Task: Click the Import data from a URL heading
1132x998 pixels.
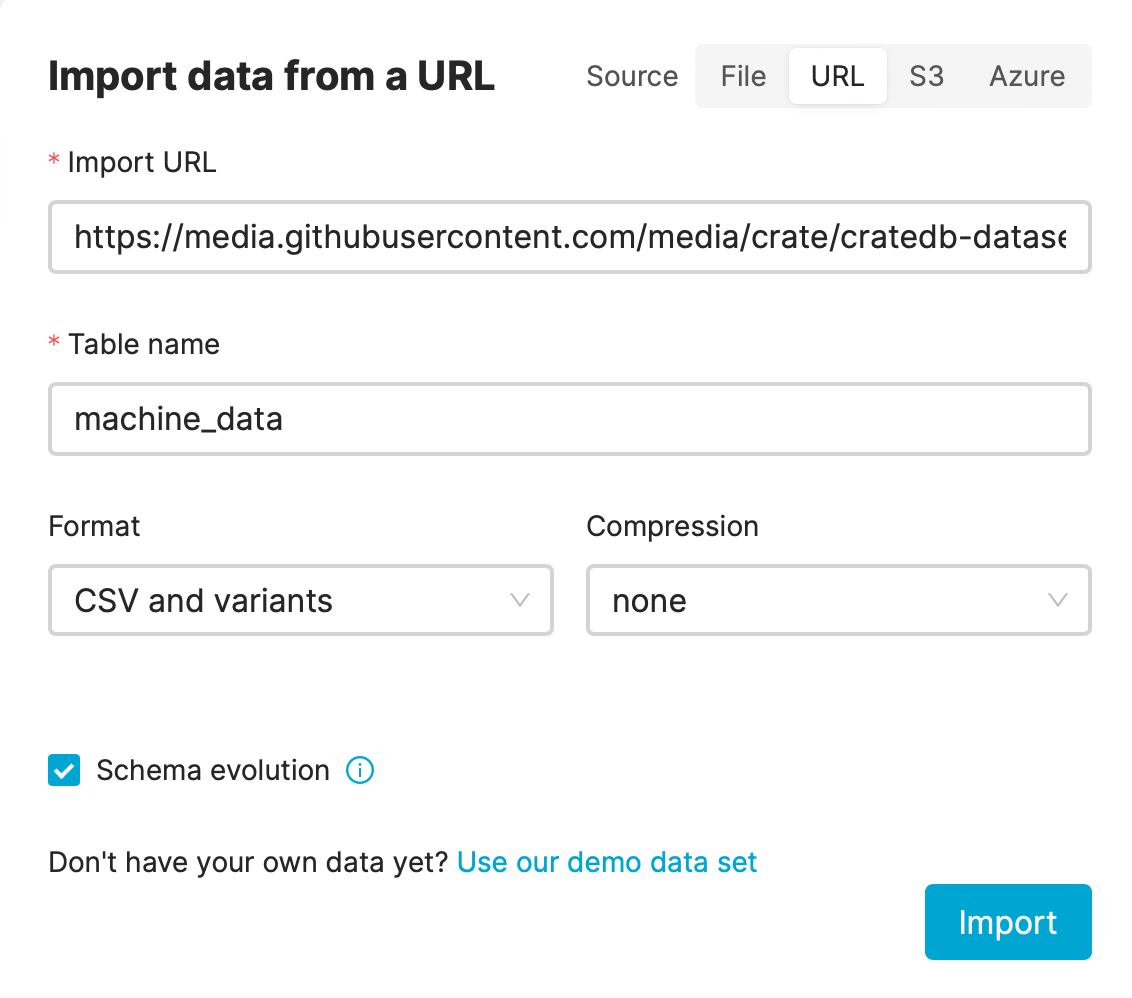Action: point(271,76)
